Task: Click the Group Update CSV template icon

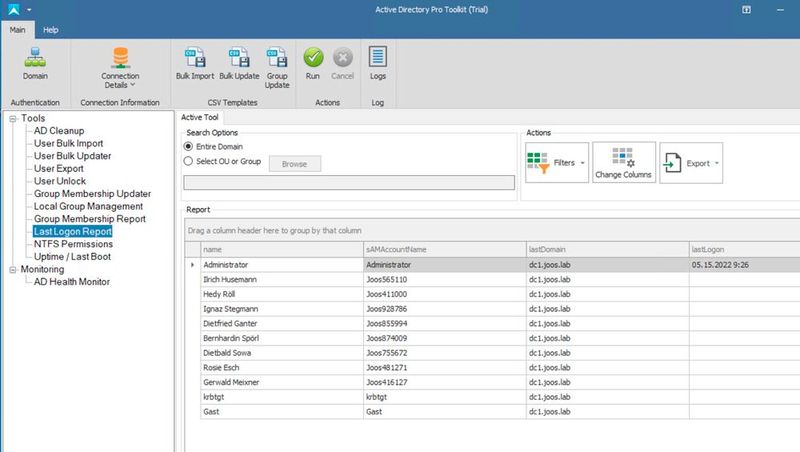Action: (x=277, y=58)
